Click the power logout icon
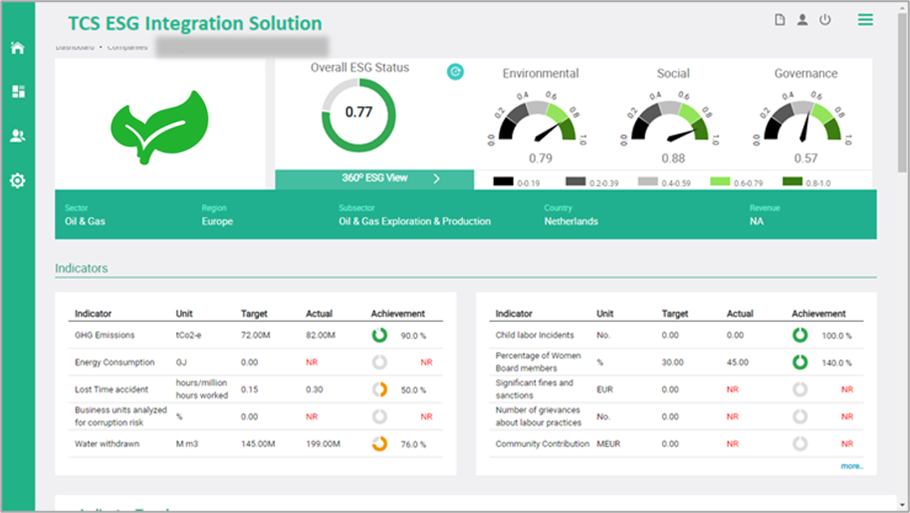910x513 pixels. tap(825, 20)
